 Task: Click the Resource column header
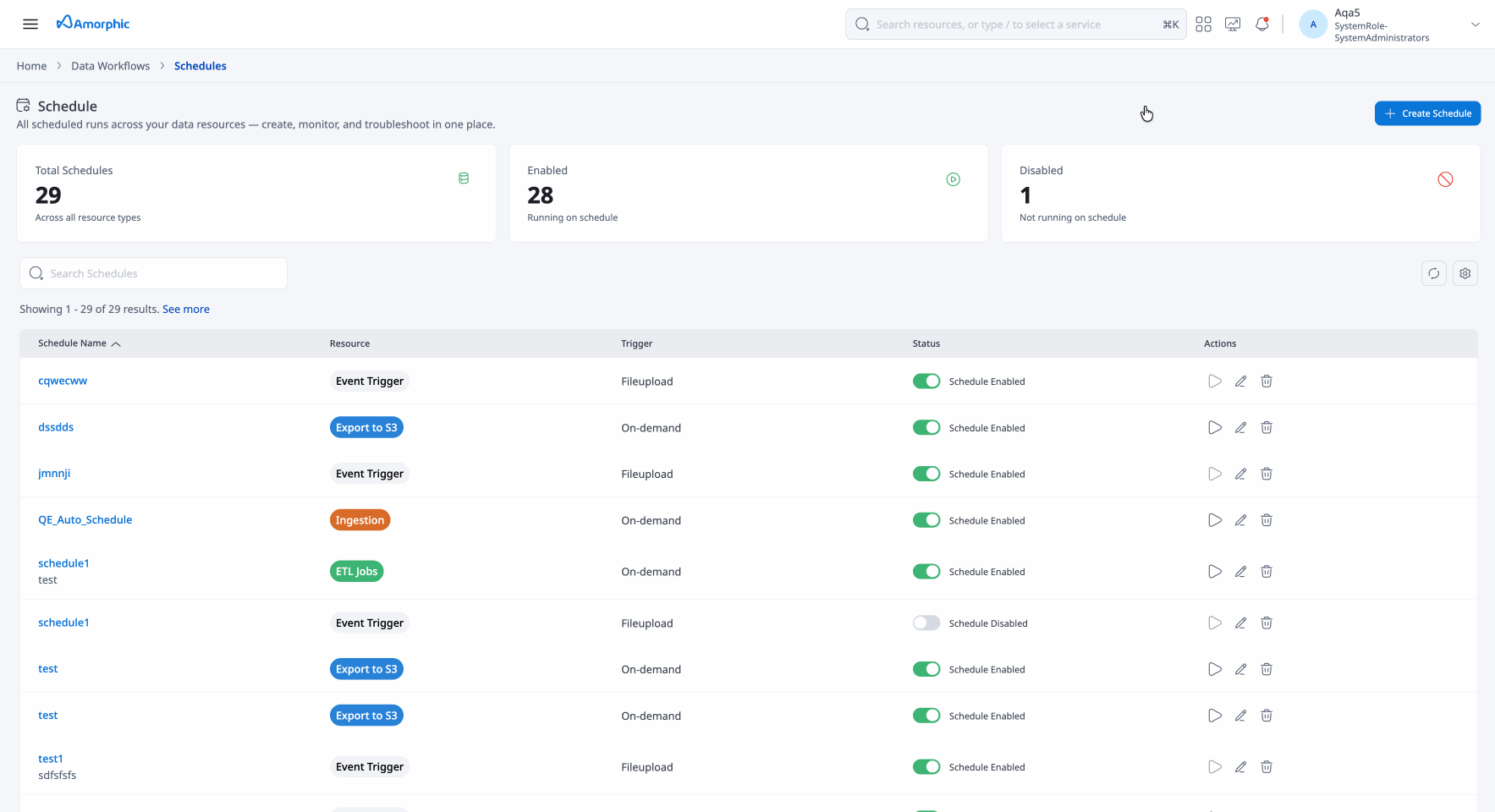point(349,343)
